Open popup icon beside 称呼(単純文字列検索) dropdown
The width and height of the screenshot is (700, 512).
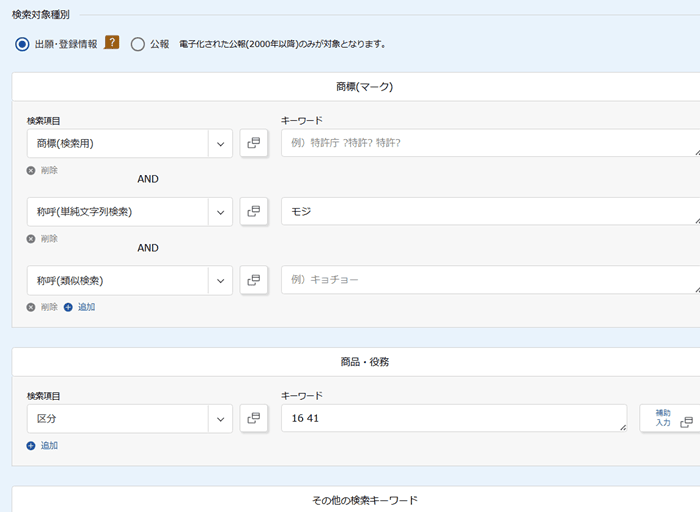(x=254, y=211)
